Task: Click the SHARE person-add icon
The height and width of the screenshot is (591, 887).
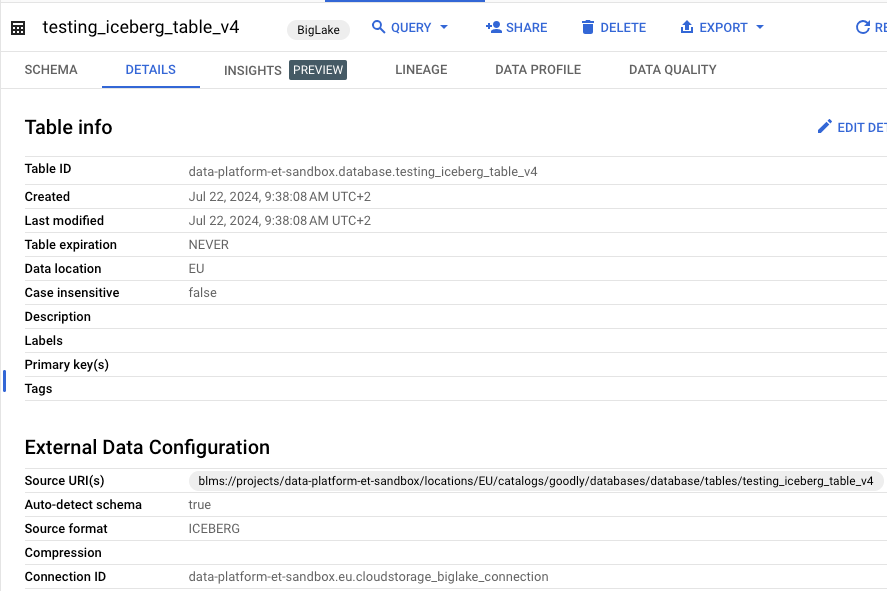Action: (x=493, y=27)
